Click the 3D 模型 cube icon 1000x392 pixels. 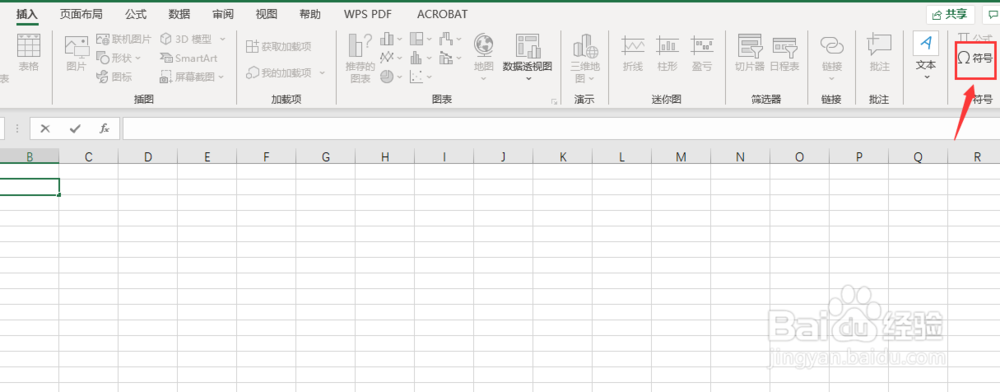tap(166, 40)
